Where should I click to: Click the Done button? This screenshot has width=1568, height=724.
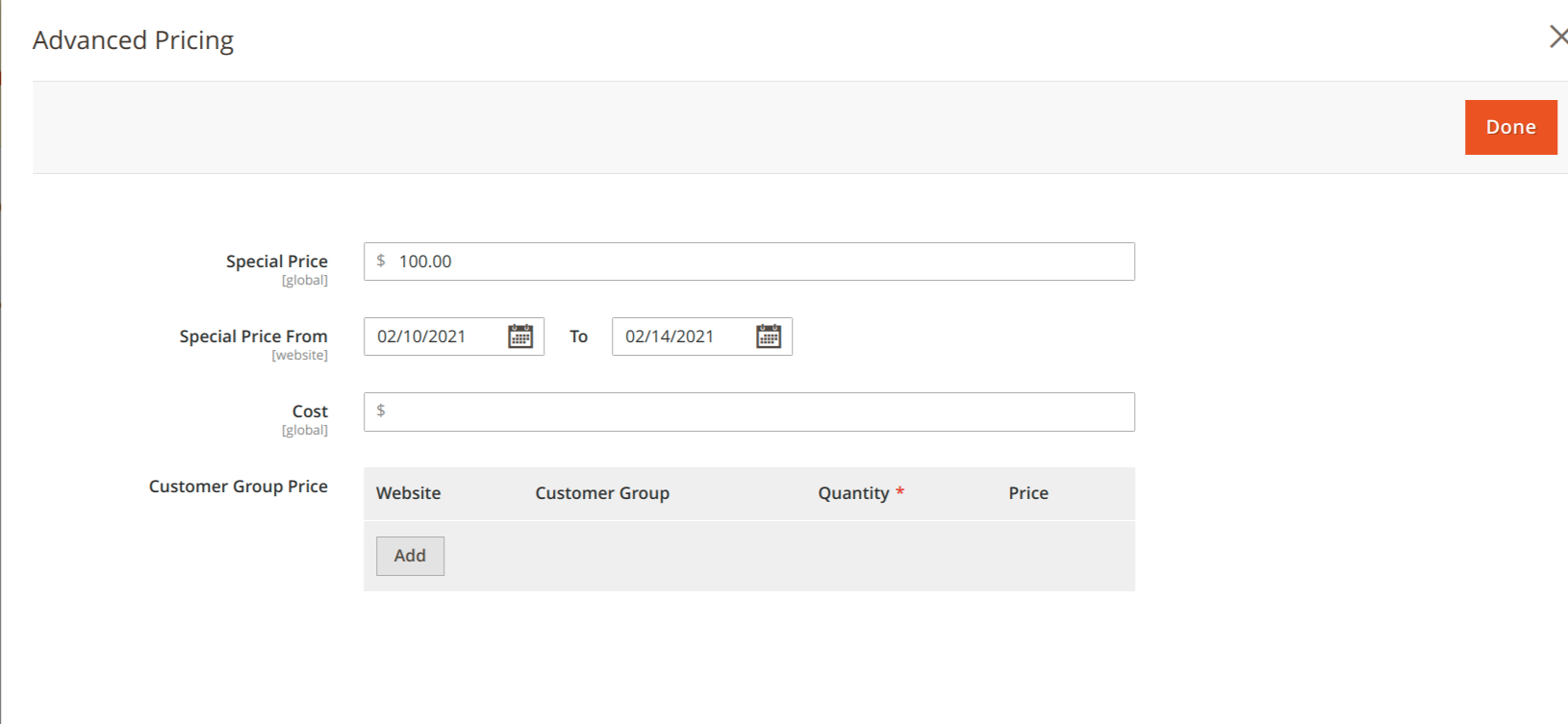[1510, 127]
